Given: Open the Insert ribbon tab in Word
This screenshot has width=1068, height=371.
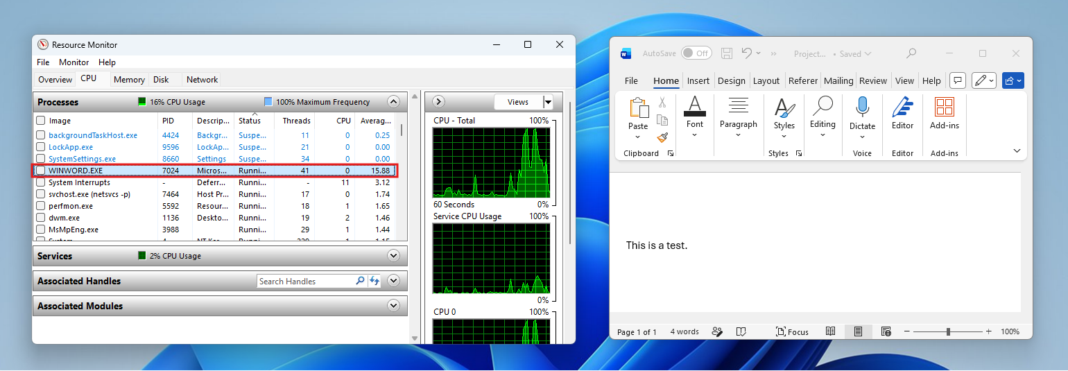Looking at the screenshot, I should pyautogui.click(x=698, y=80).
